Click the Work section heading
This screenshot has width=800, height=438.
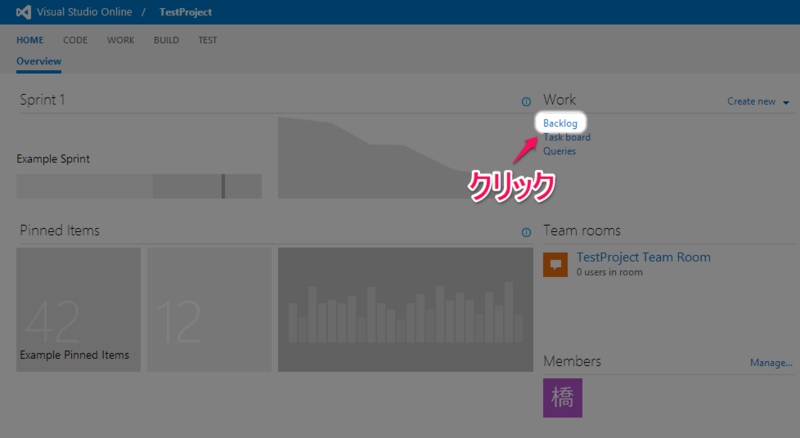[559, 100]
